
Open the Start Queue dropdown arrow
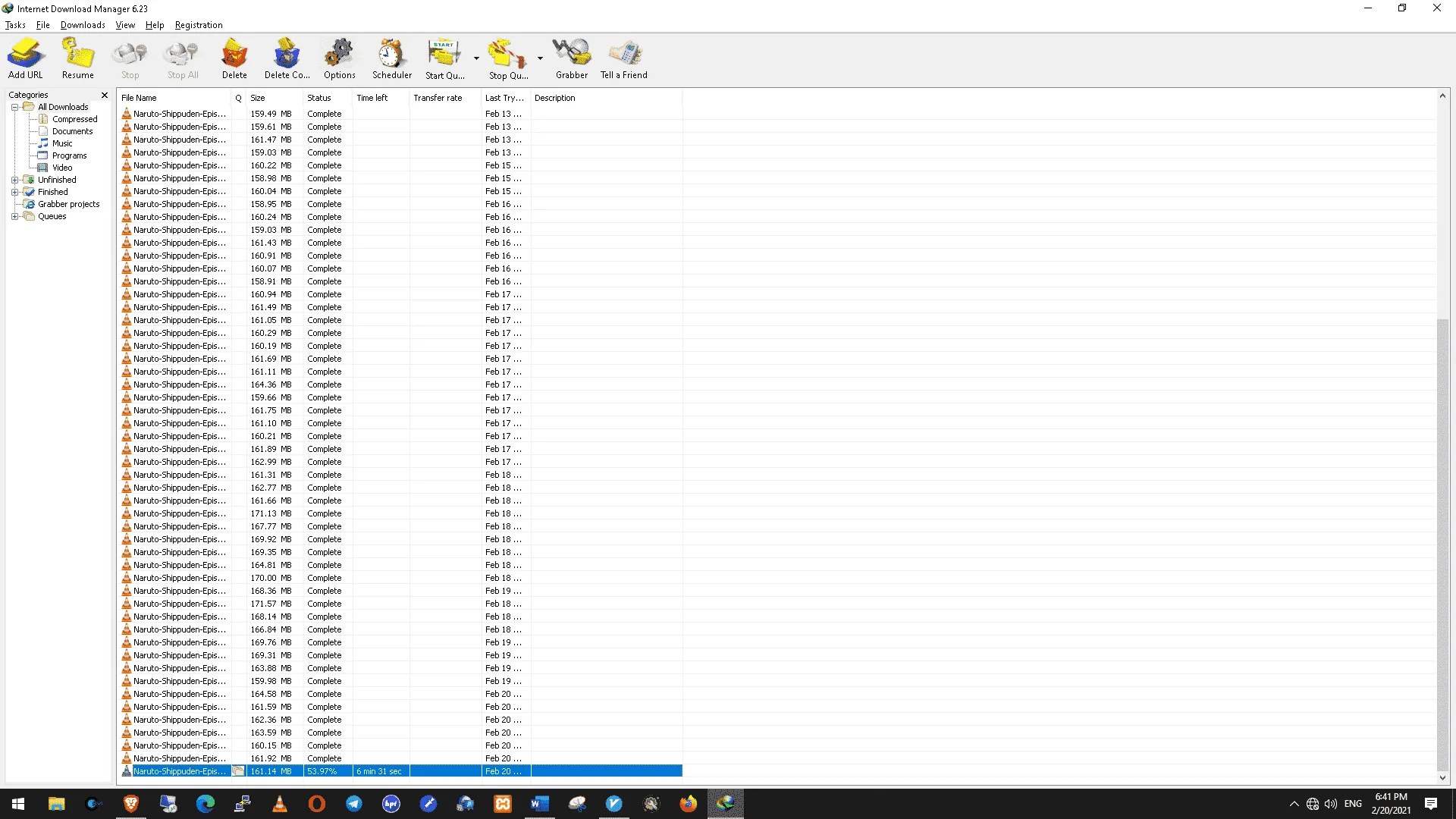tap(476, 58)
